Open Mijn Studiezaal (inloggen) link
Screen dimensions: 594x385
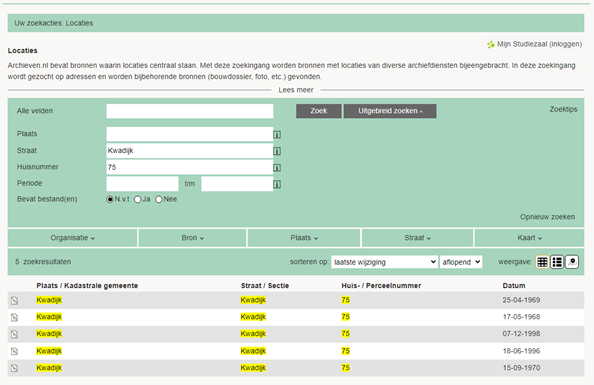pyautogui.click(x=539, y=44)
